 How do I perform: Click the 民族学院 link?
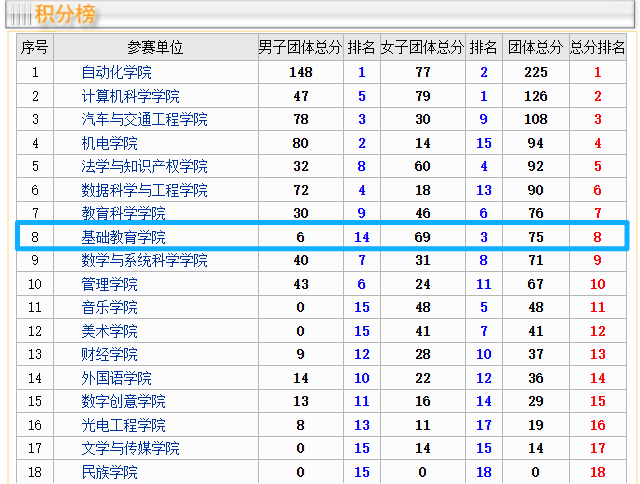coord(109,472)
